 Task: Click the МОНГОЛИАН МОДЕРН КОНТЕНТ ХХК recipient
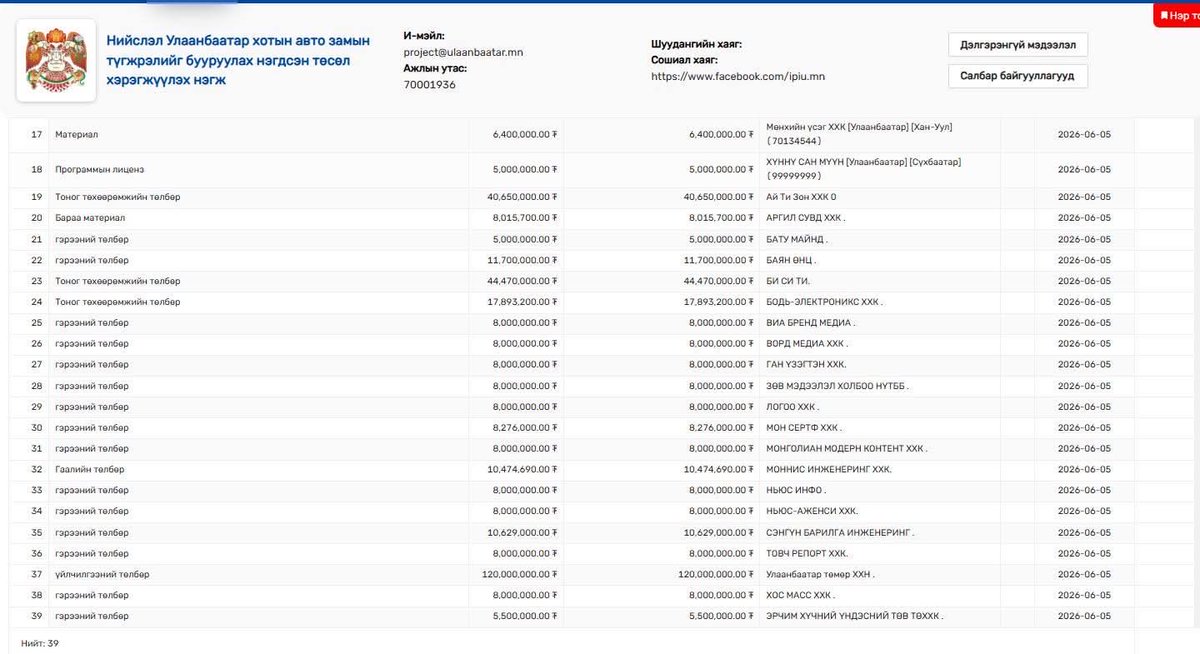point(845,448)
